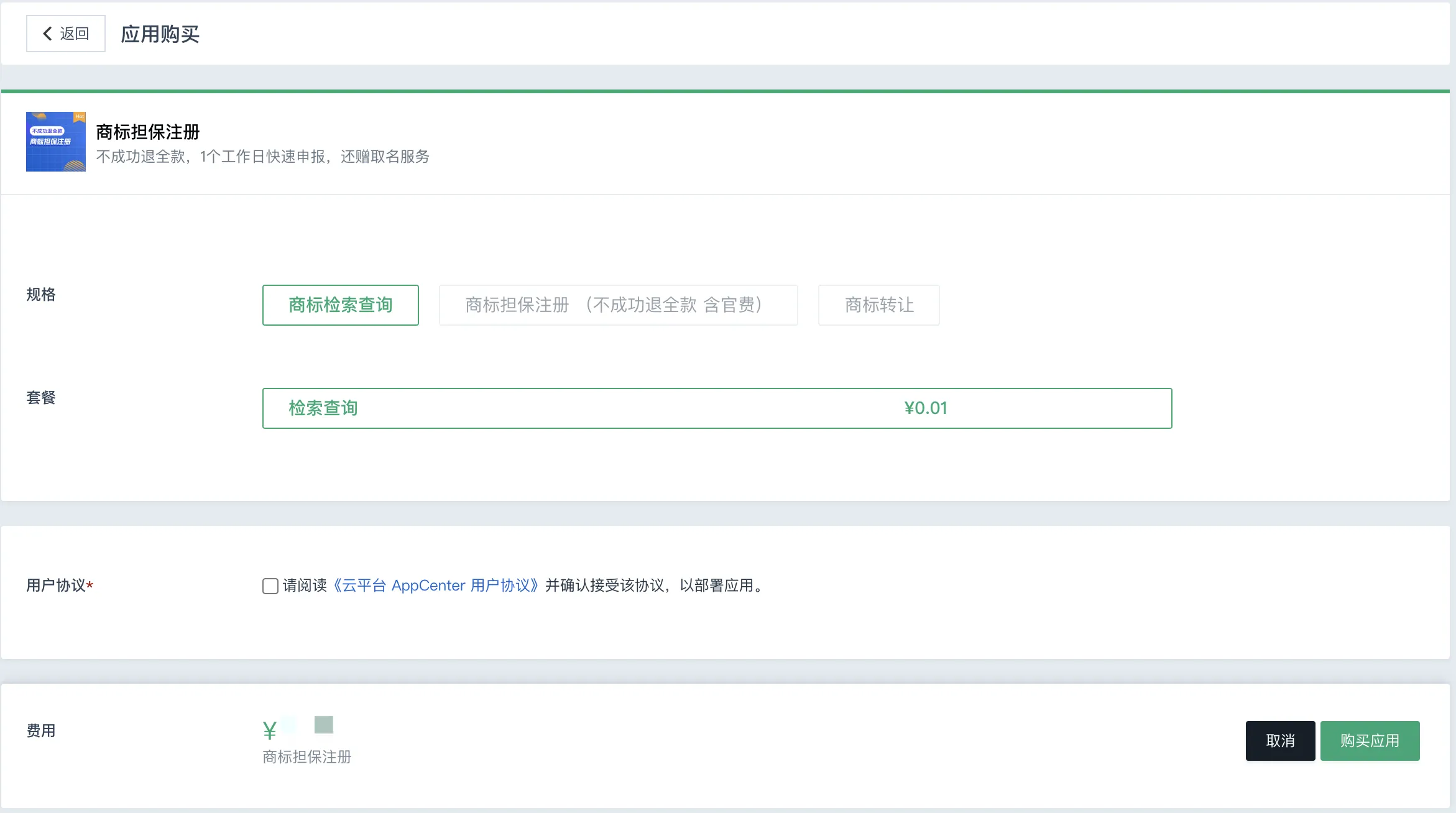The image size is (1456, 813).
Task: Select the 商标转让 specification option
Action: point(878,305)
